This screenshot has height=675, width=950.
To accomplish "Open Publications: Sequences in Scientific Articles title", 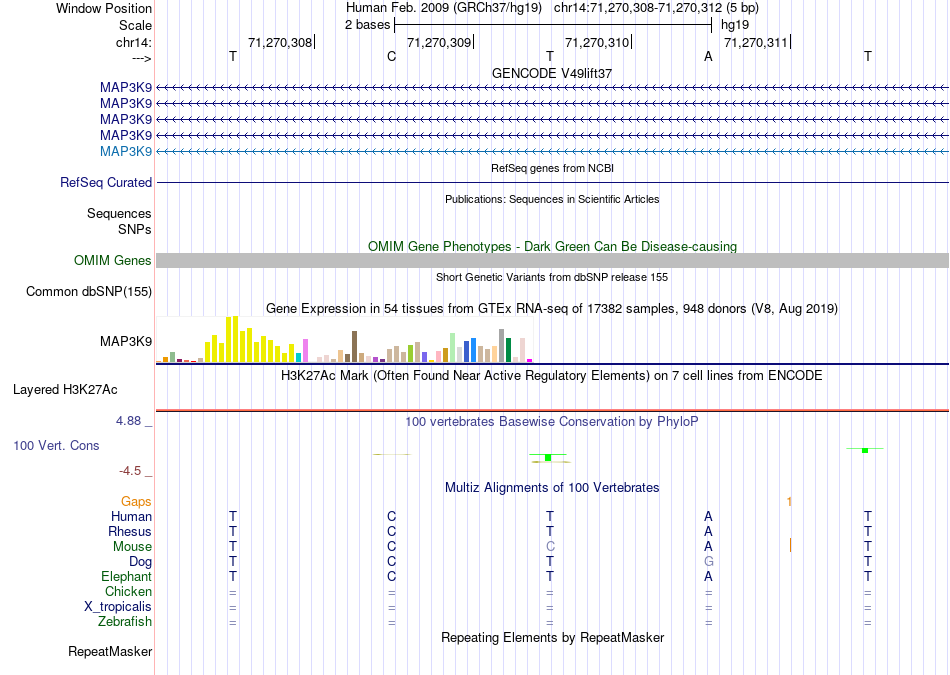I will click(x=552, y=199).
